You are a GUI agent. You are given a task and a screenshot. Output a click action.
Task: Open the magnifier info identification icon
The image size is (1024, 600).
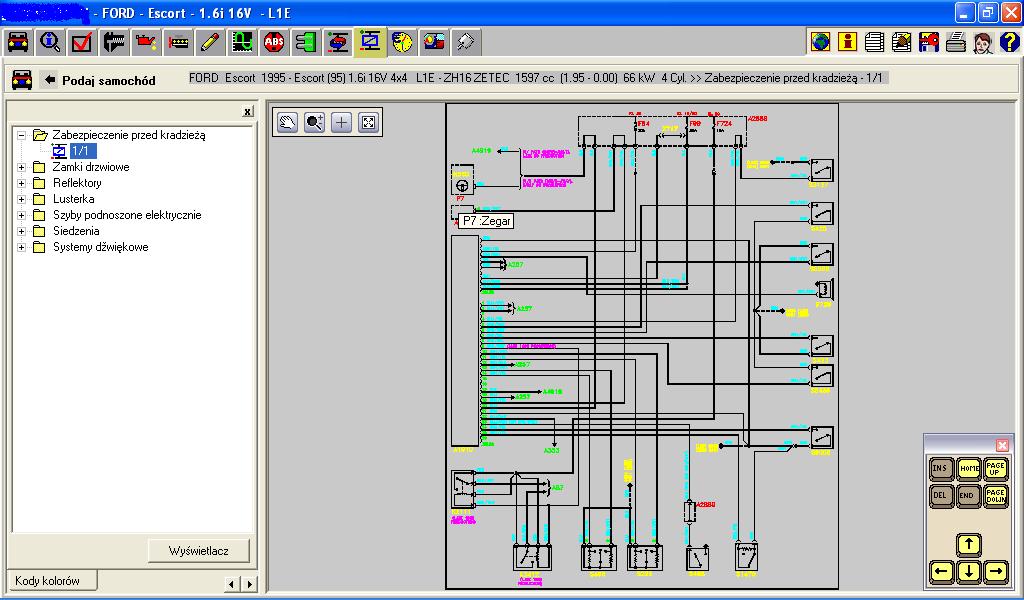(x=50, y=42)
